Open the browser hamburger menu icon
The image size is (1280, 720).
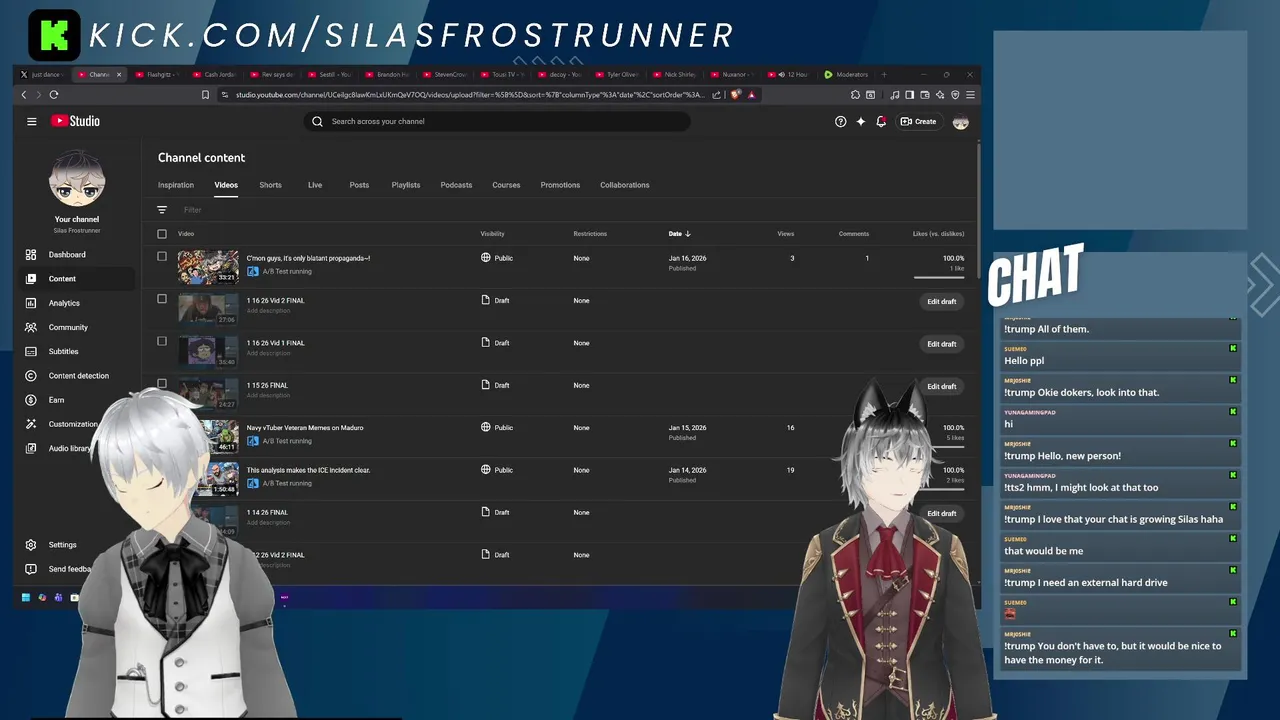coord(970,95)
